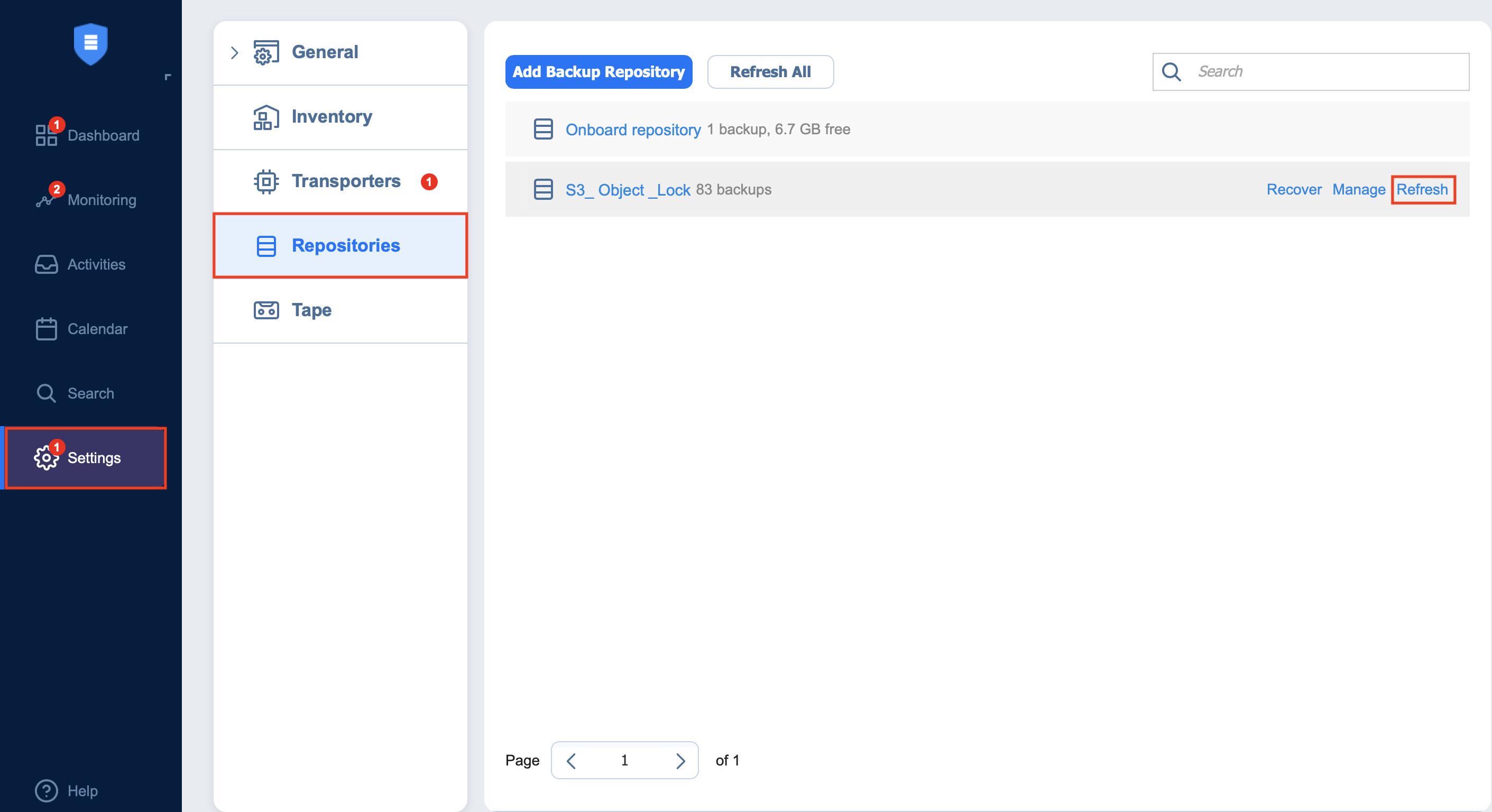
Task: Click the NAKIVO shield logo
Action: (x=91, y=44)
